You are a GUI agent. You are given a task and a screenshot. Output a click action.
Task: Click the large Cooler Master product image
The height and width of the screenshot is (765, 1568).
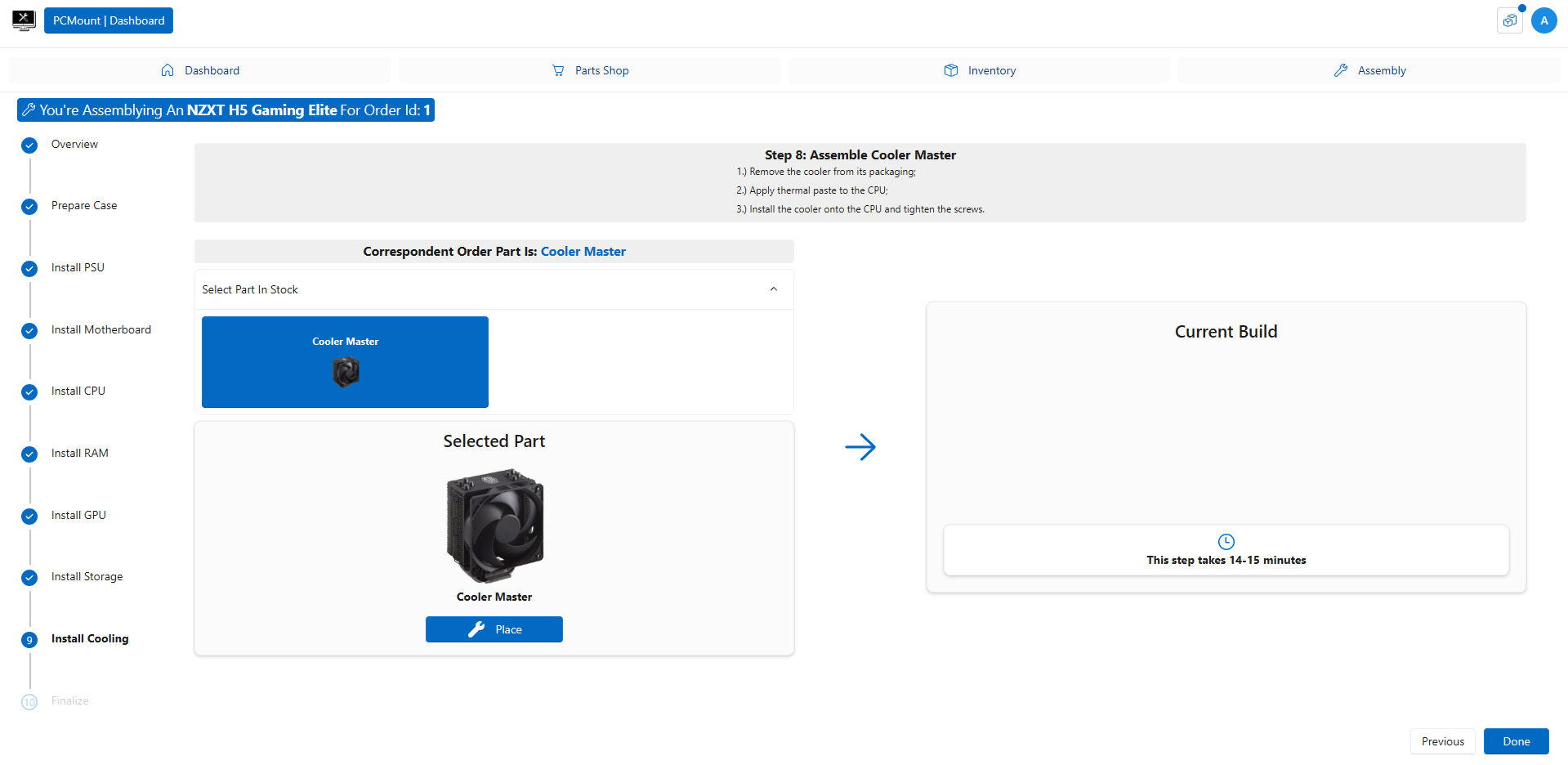[494, 525]
